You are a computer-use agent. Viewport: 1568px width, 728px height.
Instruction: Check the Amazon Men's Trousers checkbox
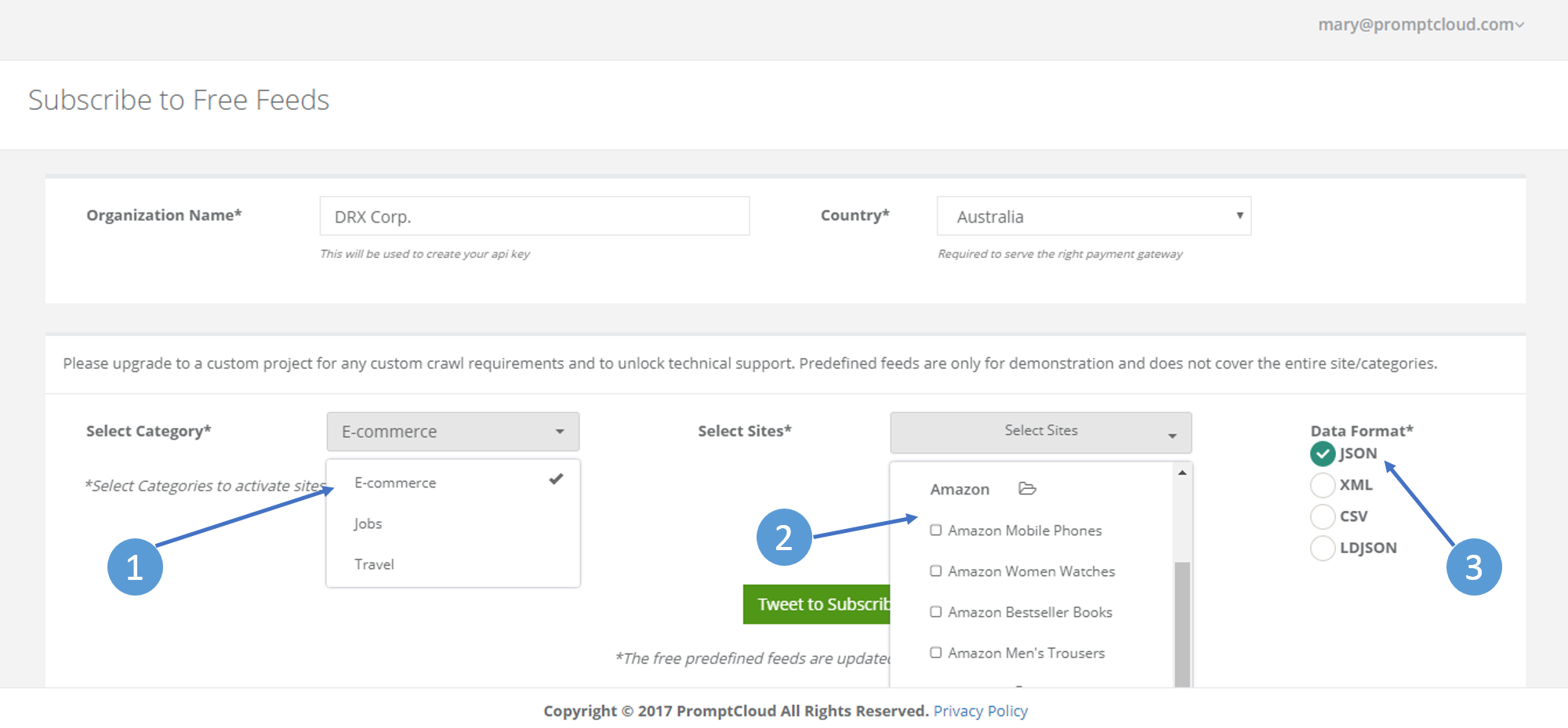(935, 653)
